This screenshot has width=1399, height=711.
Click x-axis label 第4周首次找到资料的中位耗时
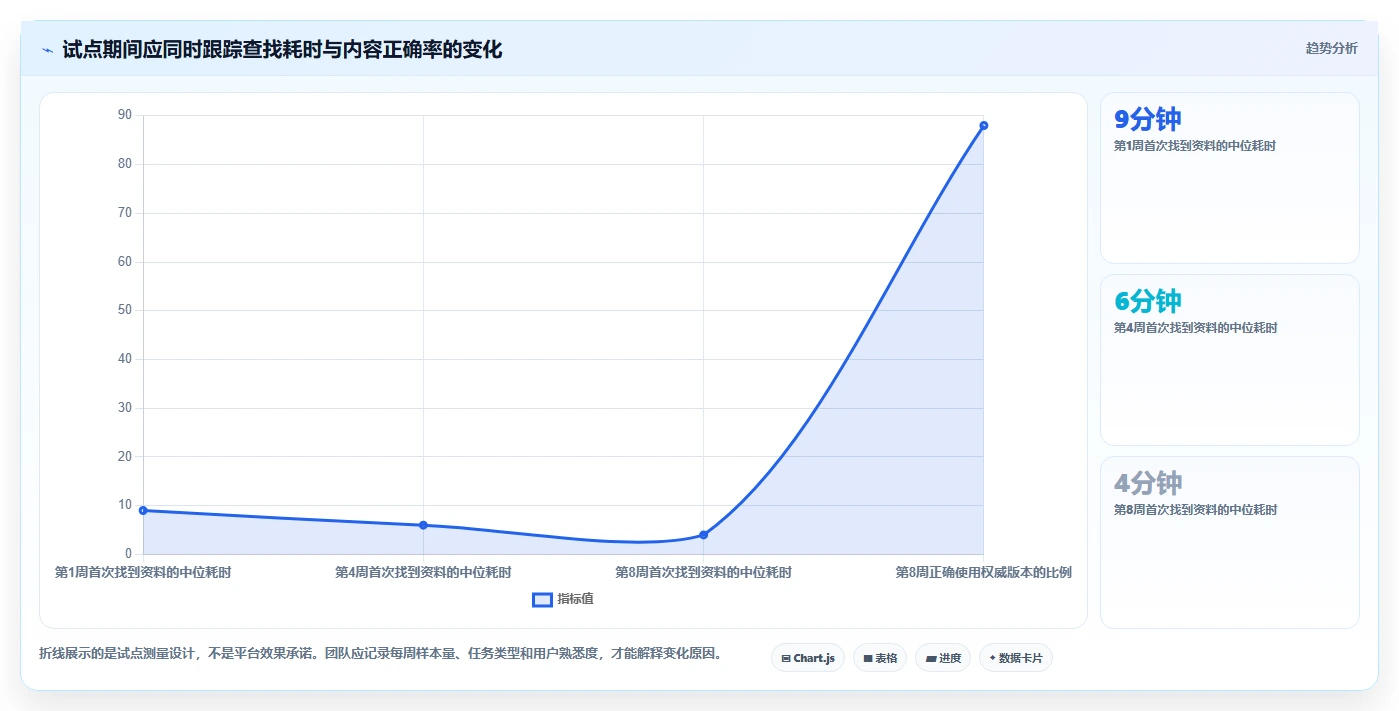[423, 573]
